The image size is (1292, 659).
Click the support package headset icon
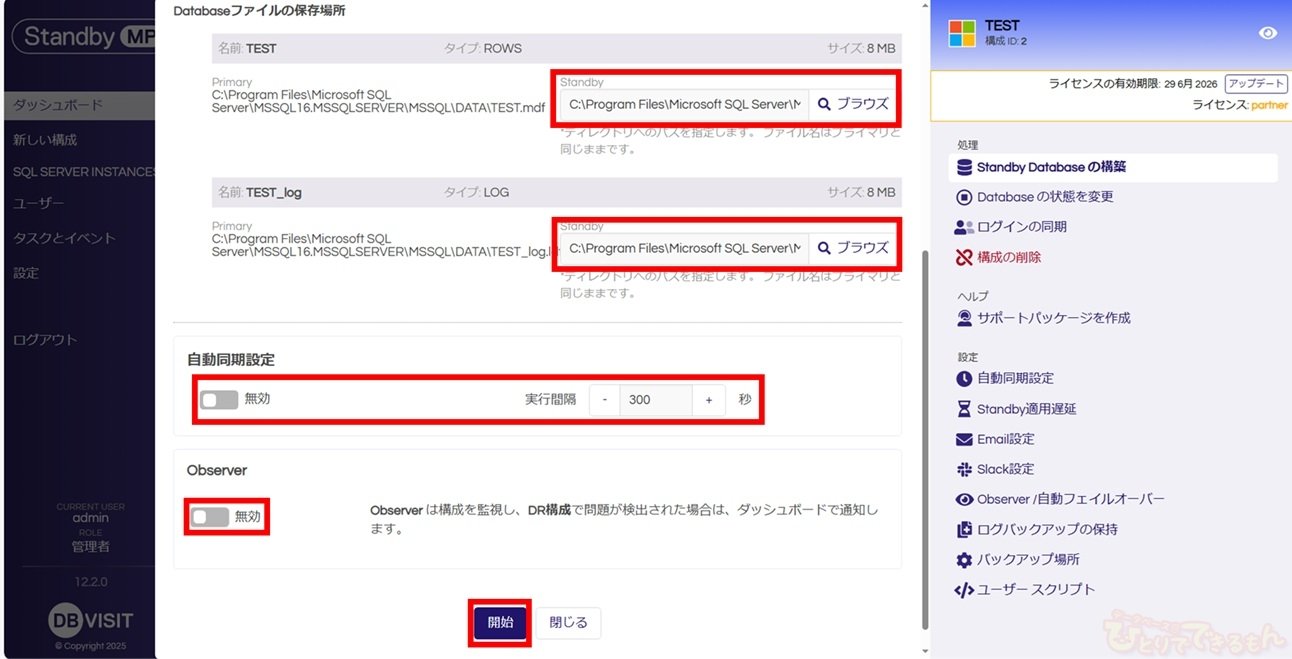pyautogui.click(x=964, y=318)
